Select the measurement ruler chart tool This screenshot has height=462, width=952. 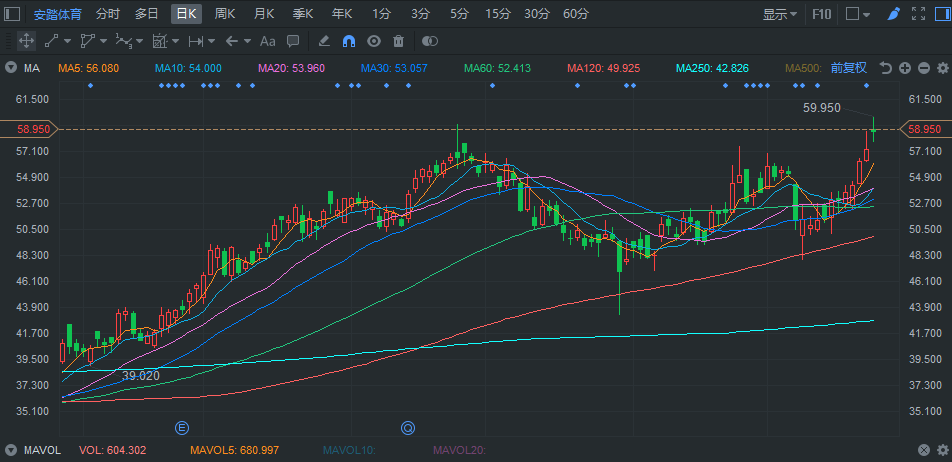point(160,41)
